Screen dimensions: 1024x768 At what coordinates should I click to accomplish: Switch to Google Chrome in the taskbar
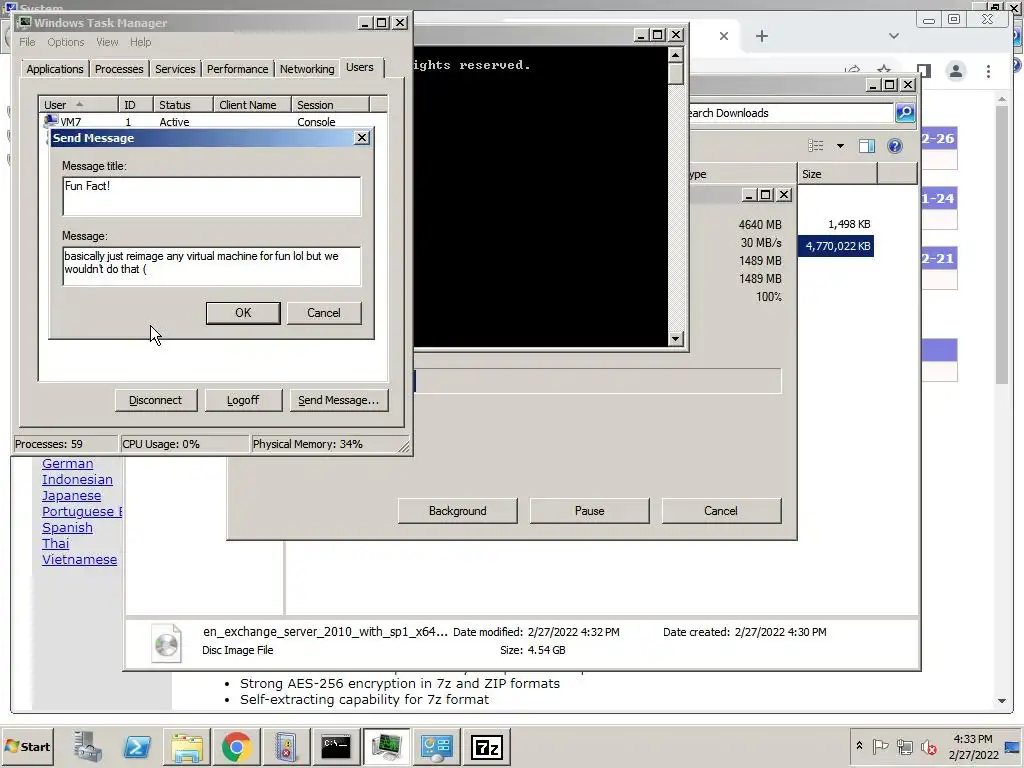236,746
